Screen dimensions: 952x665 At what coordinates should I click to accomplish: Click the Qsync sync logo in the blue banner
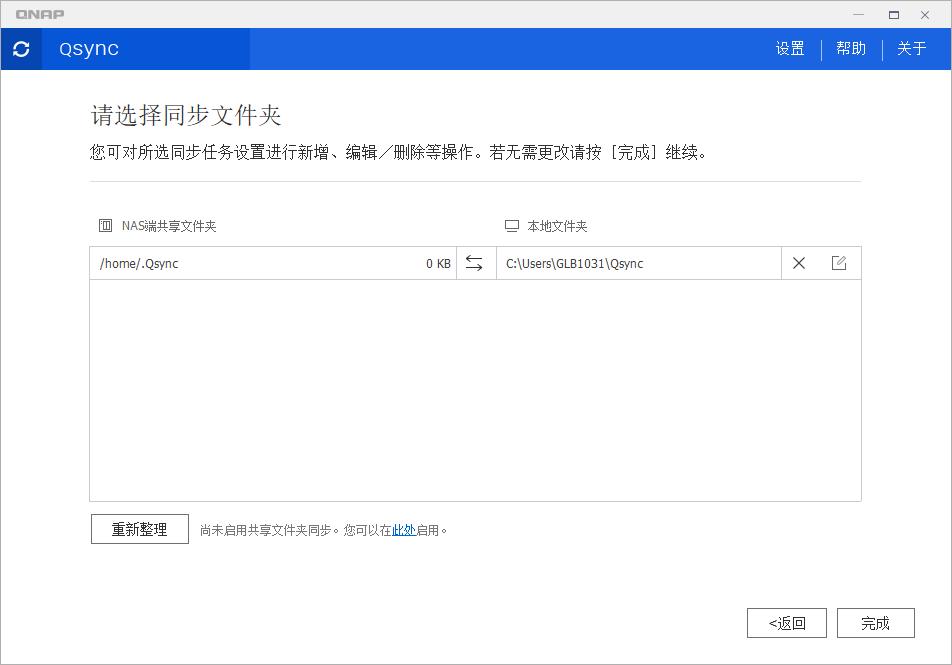[x=21, y=48]
